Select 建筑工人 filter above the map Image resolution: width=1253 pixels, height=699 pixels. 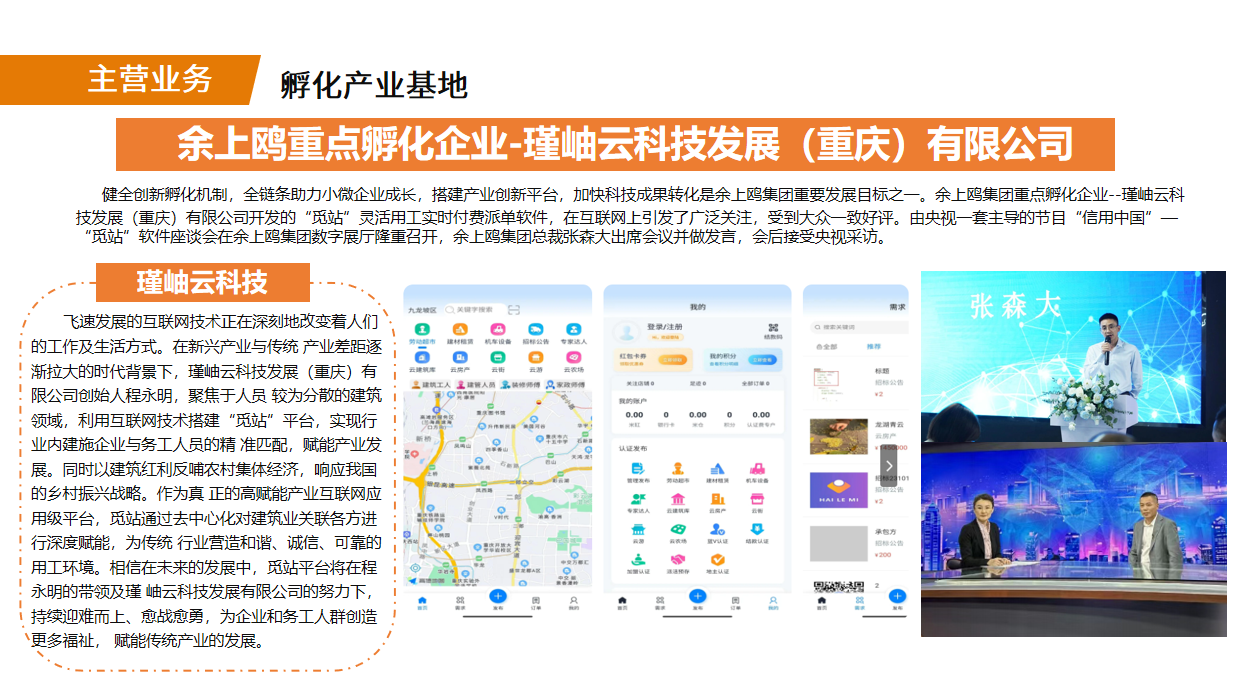coord(431,385)
